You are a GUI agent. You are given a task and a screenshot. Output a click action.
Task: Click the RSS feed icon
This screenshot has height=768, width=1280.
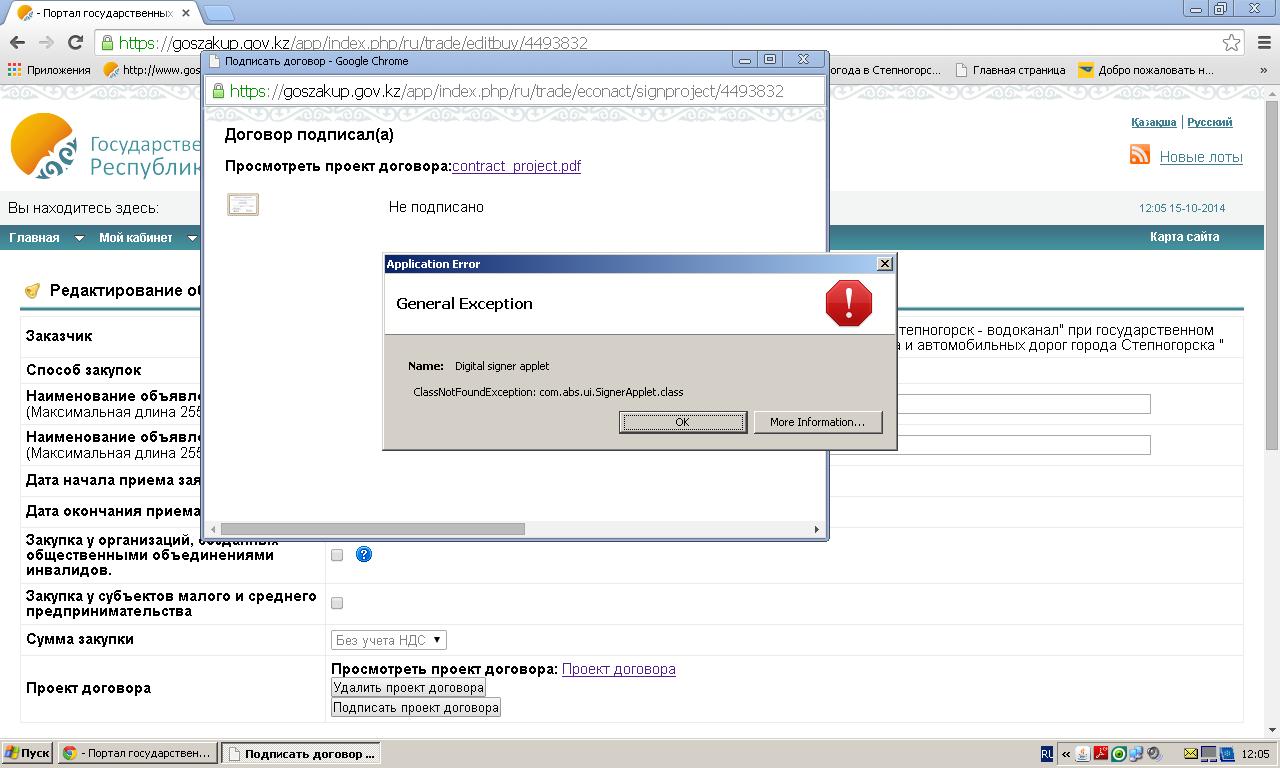[x=1140, y=154]
